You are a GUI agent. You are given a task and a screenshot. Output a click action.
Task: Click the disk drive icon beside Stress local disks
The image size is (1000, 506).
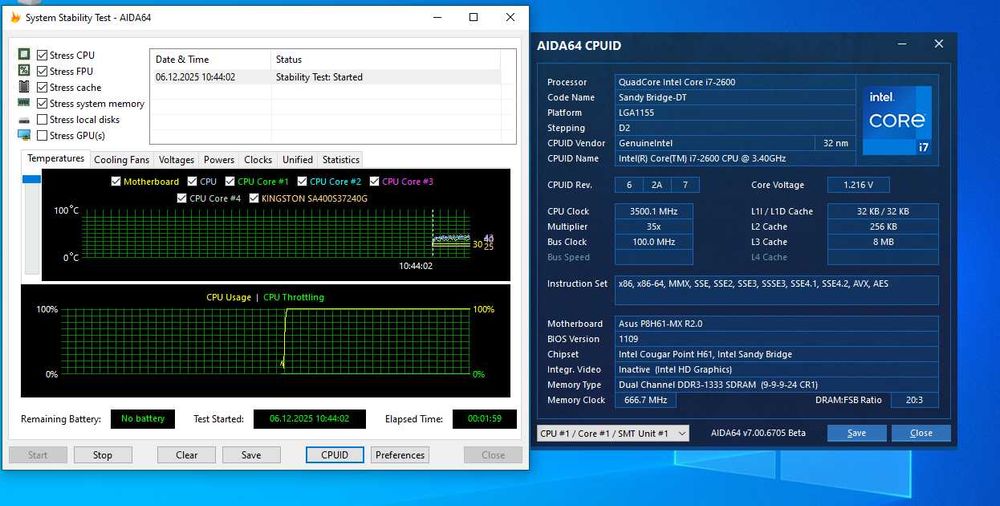pyautogui.click(x=24, y=120)
